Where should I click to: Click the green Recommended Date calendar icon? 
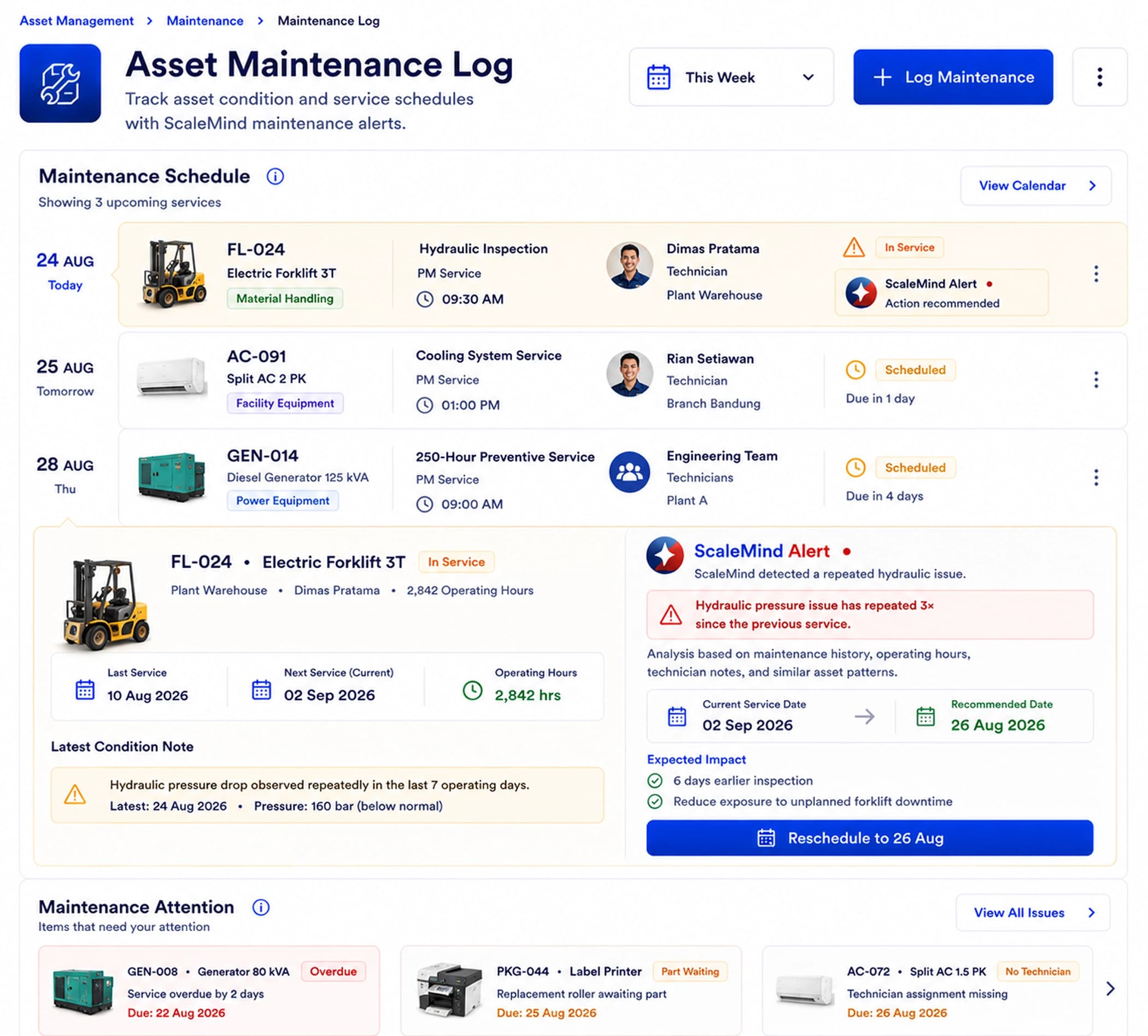pyautogui.click(x=926, y=716)
